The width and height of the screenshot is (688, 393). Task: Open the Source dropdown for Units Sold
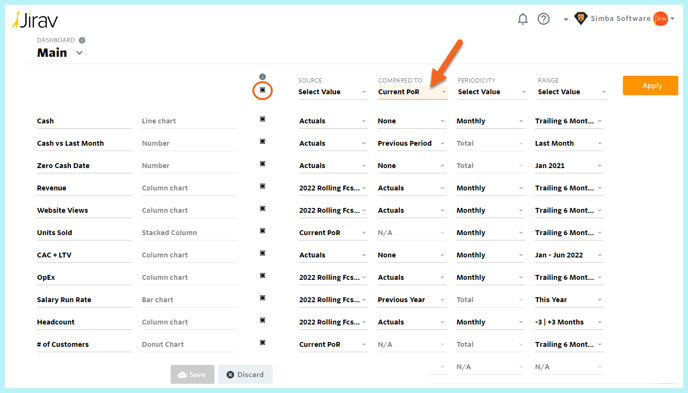pos(333,233)
